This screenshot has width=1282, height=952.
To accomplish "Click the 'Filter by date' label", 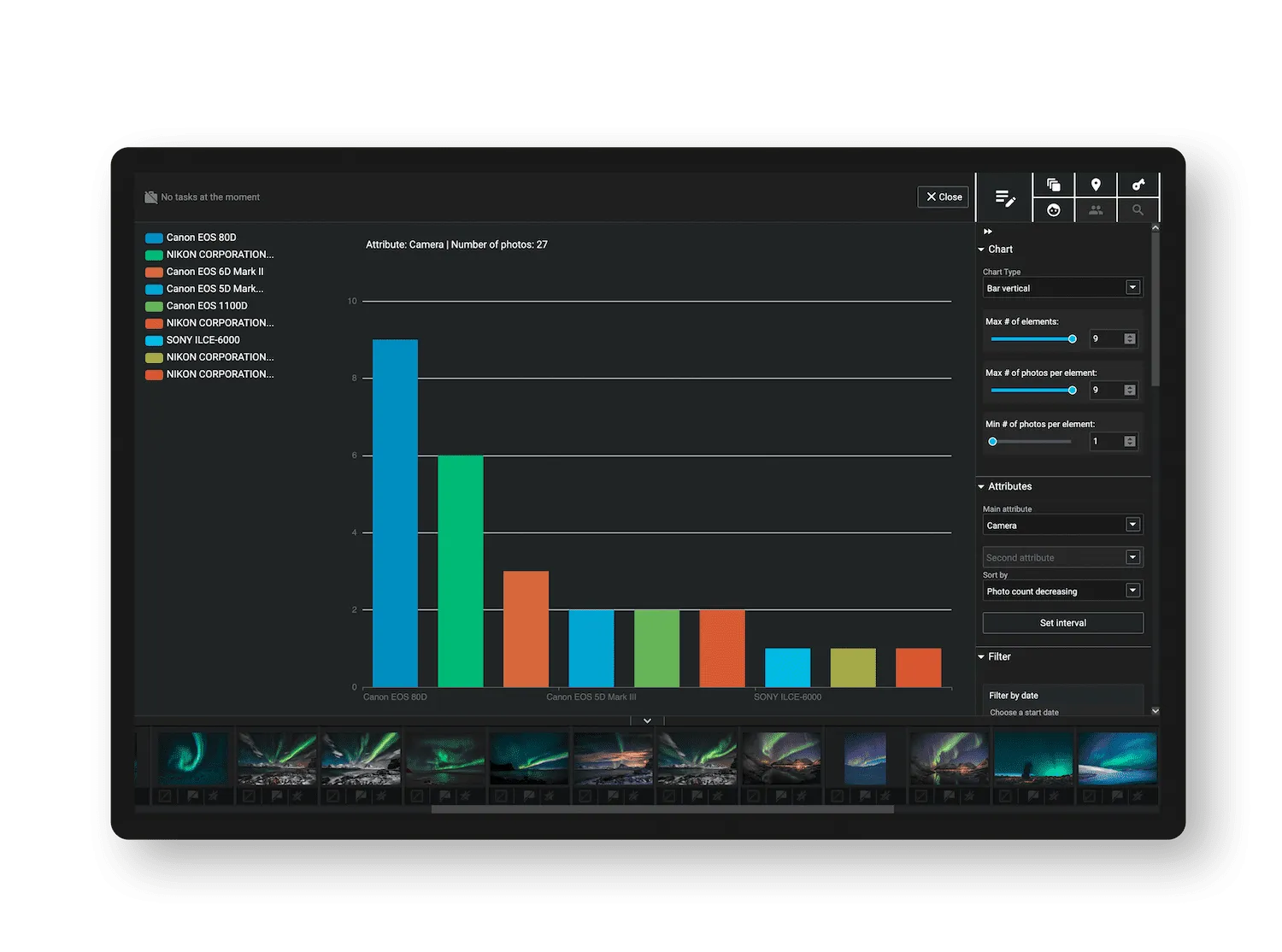I will click(1013, 696).
